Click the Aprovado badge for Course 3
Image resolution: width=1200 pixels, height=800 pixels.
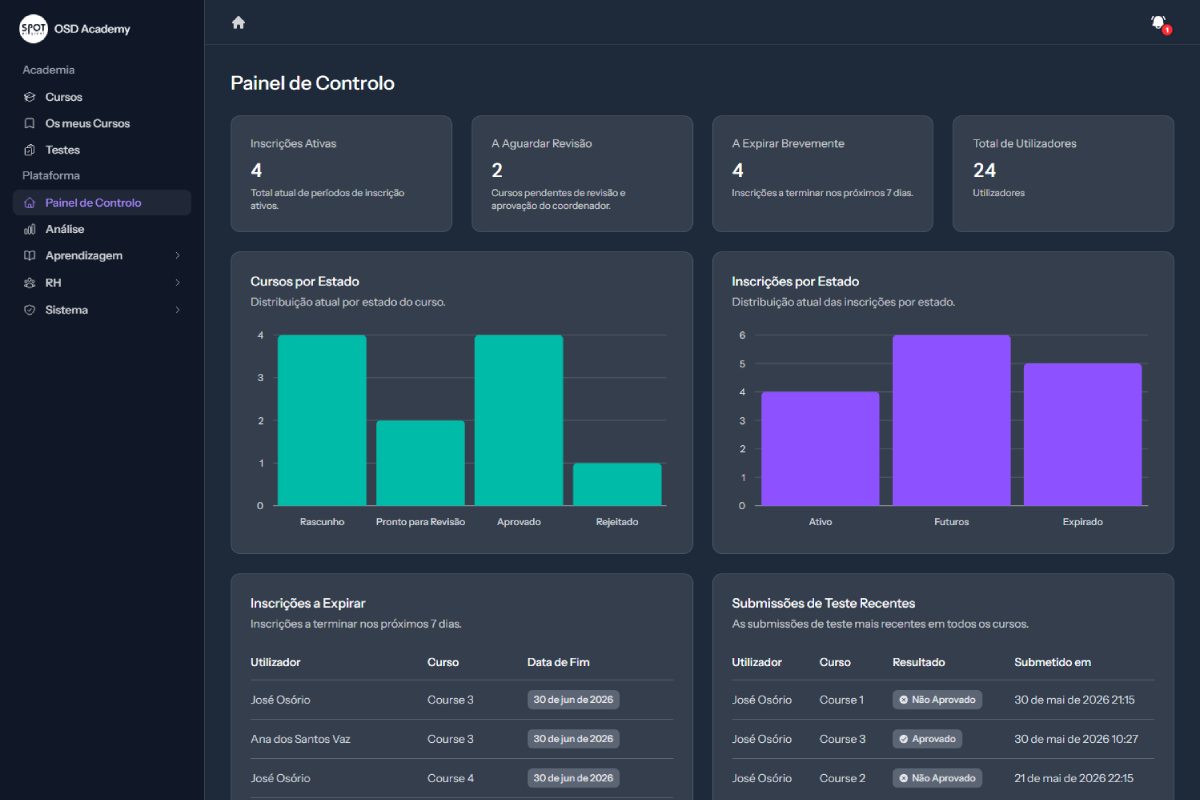coord(927,739)
